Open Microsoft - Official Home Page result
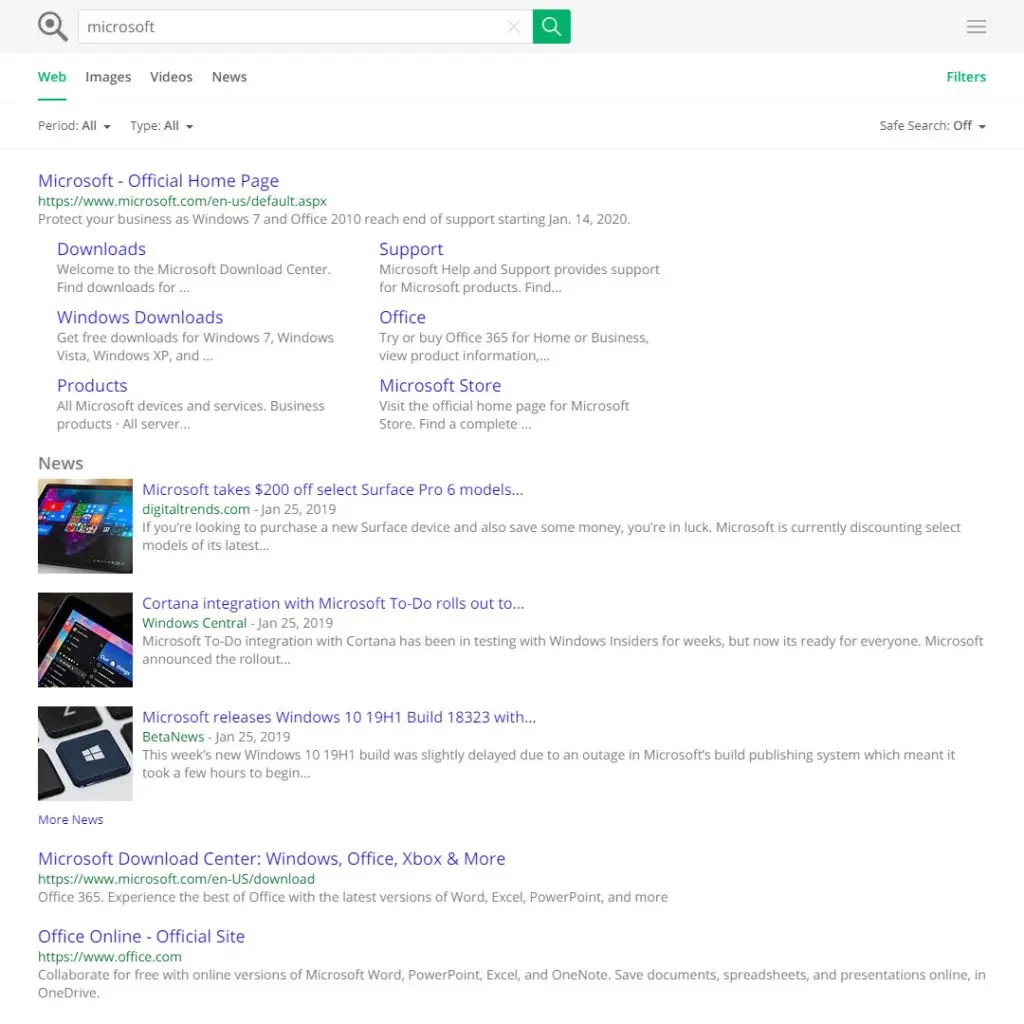 [x=158, y=181]
